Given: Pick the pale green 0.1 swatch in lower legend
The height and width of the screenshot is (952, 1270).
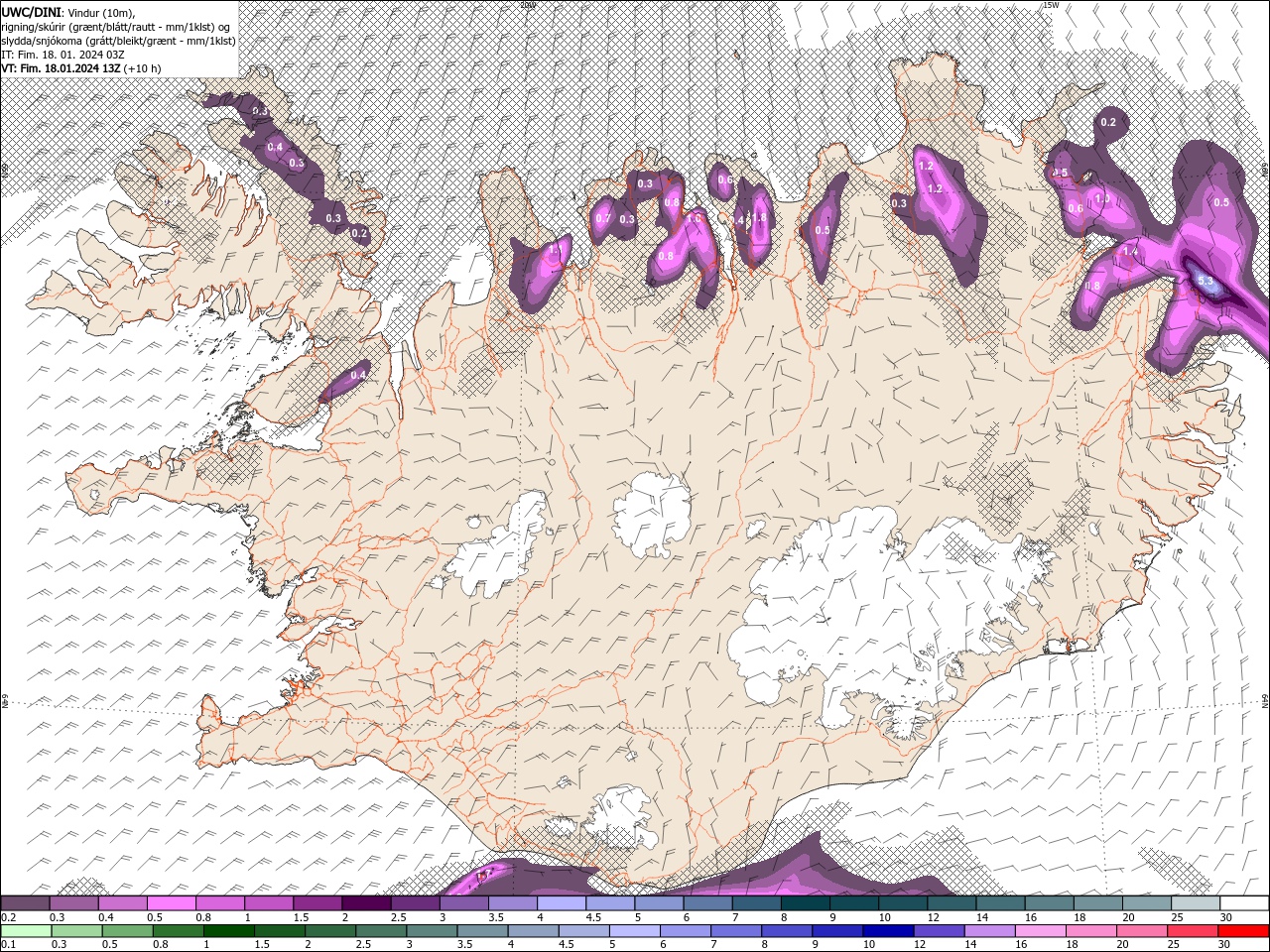Looking at the screenshot, I should [x=25, y=931].
